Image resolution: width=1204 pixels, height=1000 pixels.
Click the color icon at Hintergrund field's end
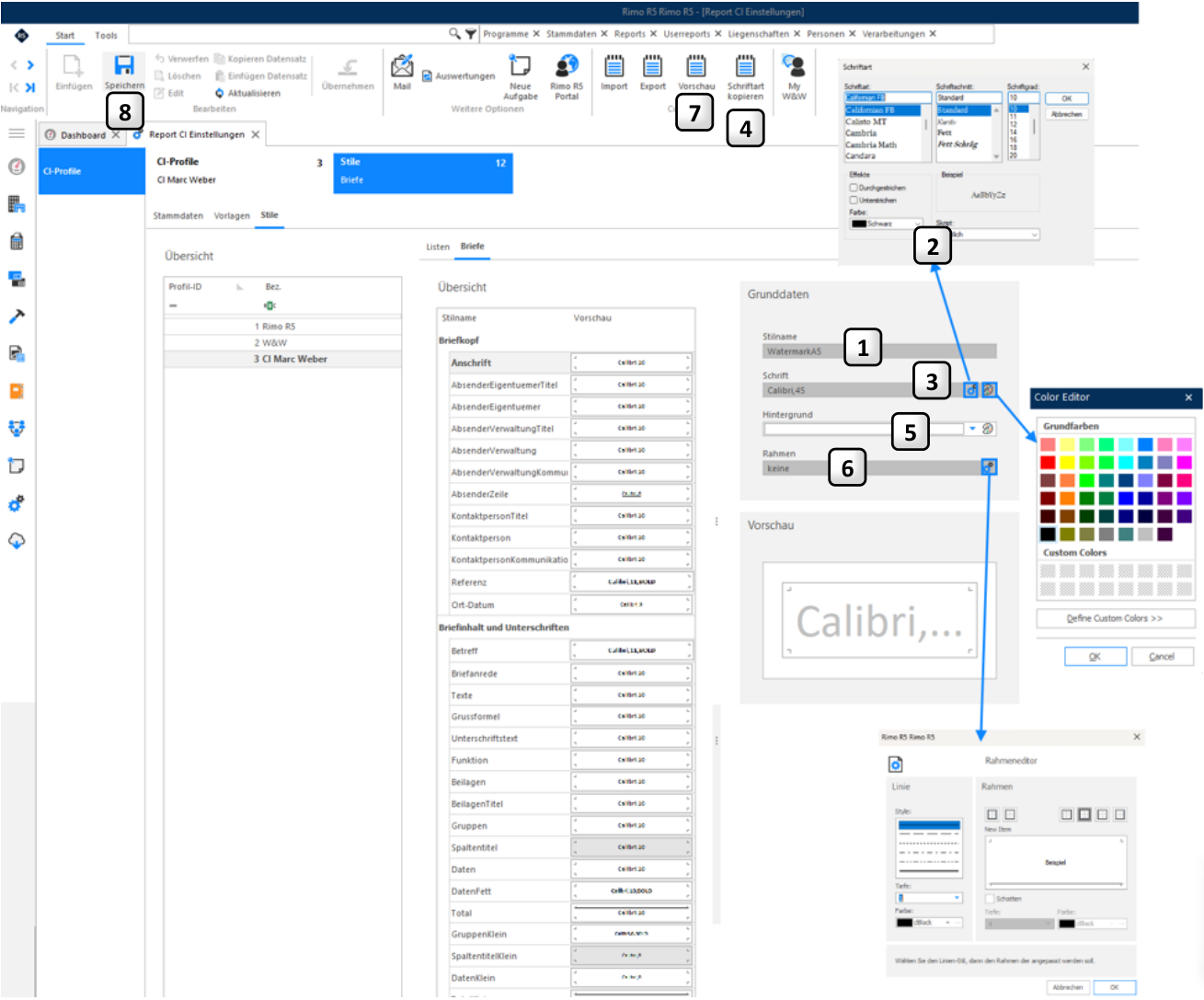(x=988, y=429)
